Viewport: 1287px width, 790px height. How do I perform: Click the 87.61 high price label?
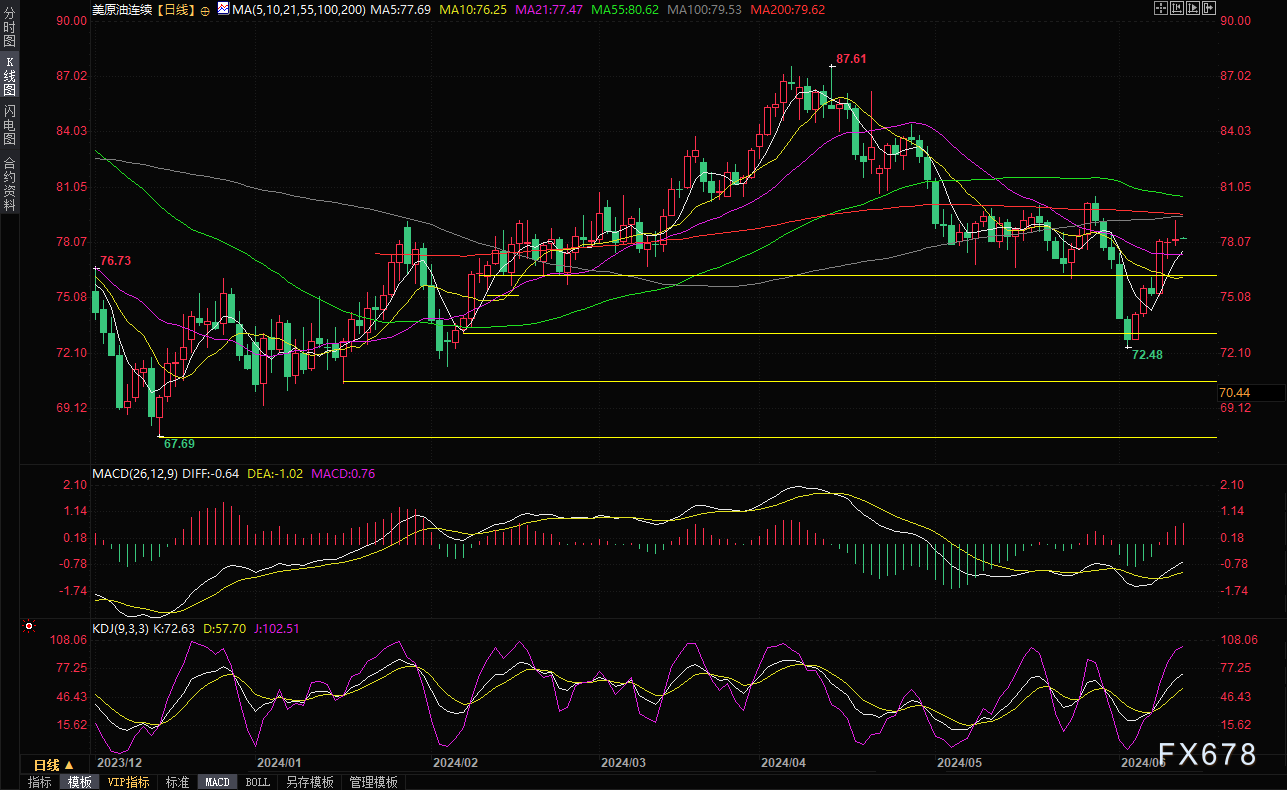(851, 59)
